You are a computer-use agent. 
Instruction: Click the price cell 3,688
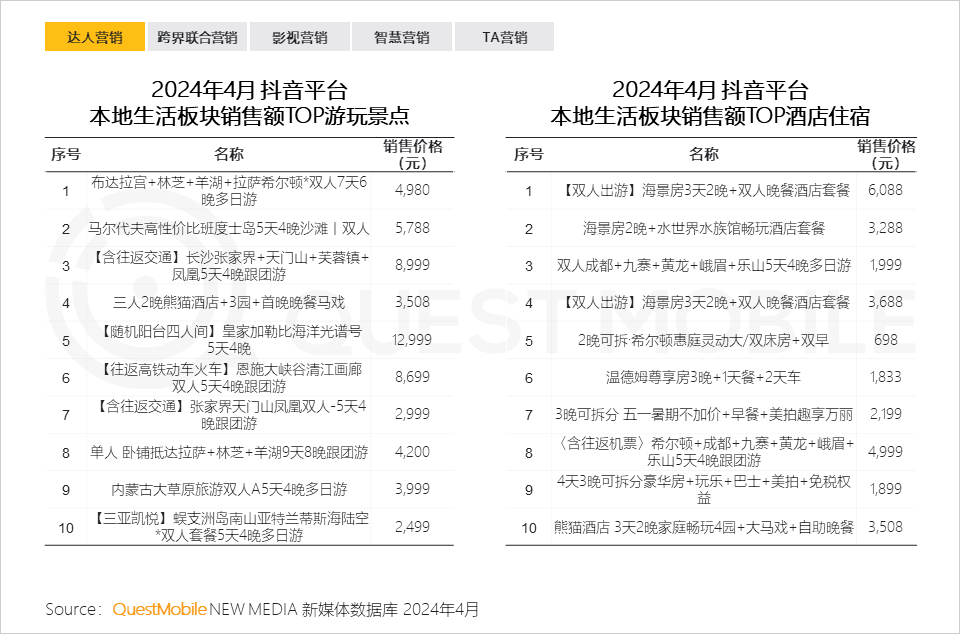(x=885, y=302)
